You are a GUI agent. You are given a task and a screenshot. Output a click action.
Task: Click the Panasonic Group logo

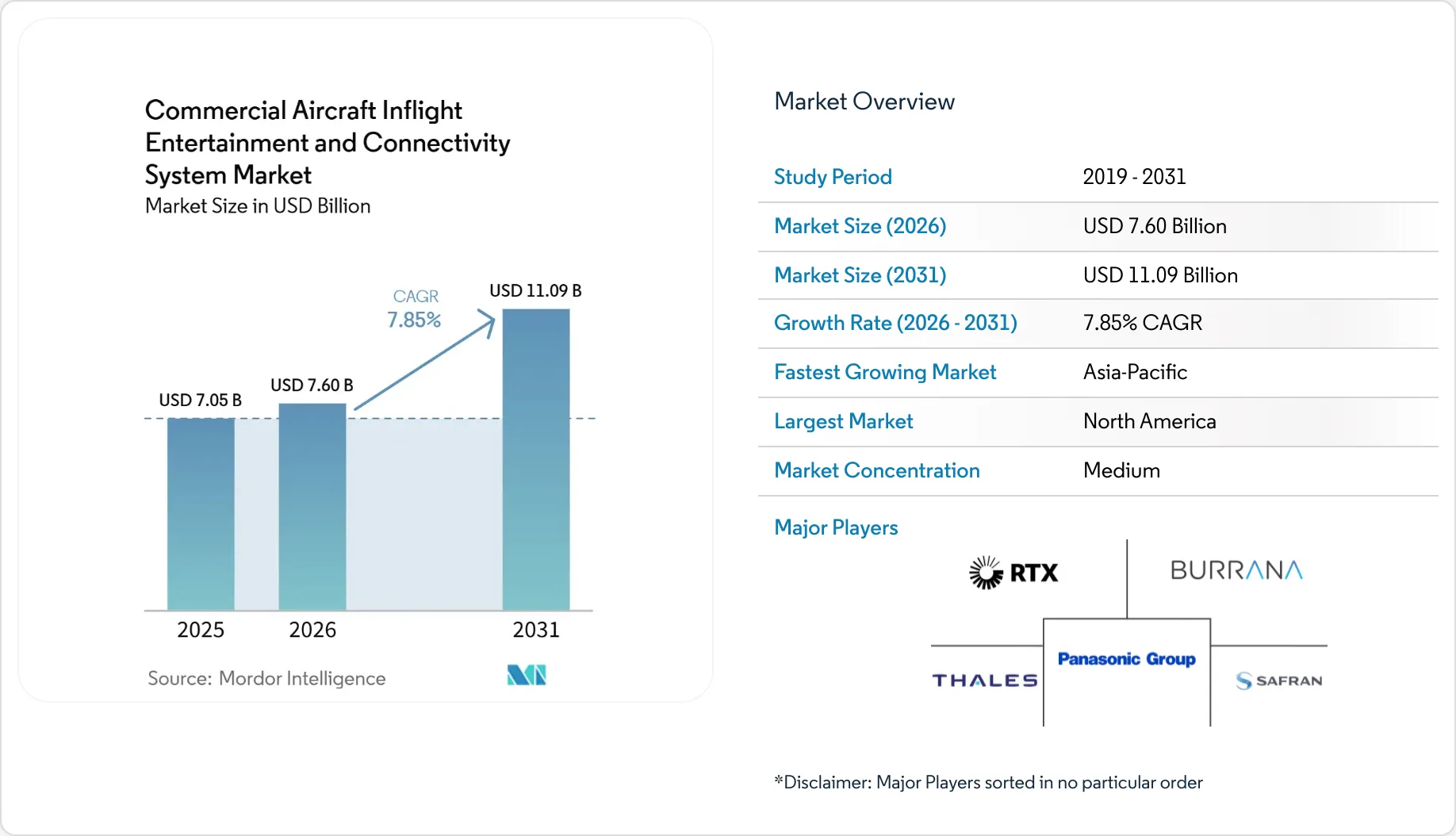coord(1126,659)
